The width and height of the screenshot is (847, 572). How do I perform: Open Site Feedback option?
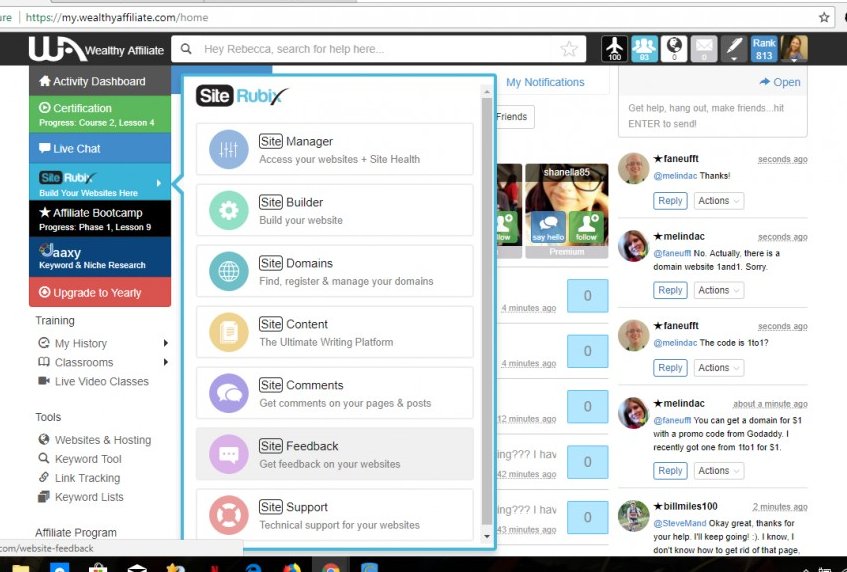point(335,454)
